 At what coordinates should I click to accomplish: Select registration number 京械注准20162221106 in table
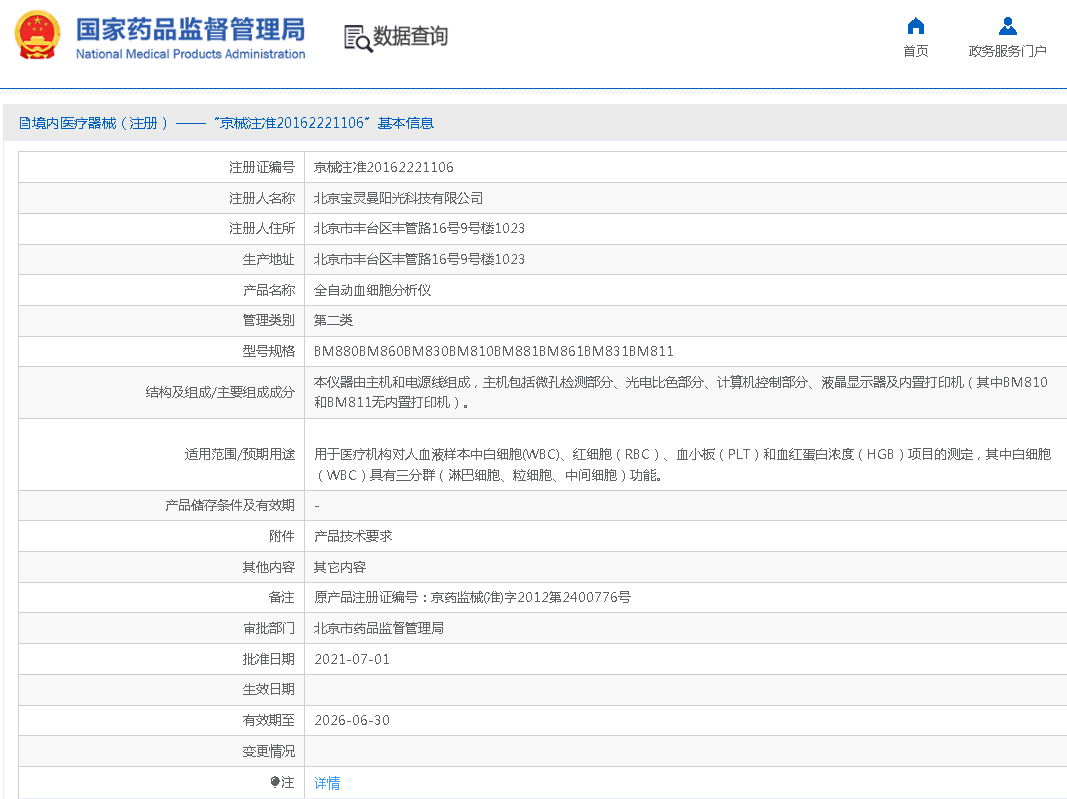pyautogui.click(x=383, y=167)
